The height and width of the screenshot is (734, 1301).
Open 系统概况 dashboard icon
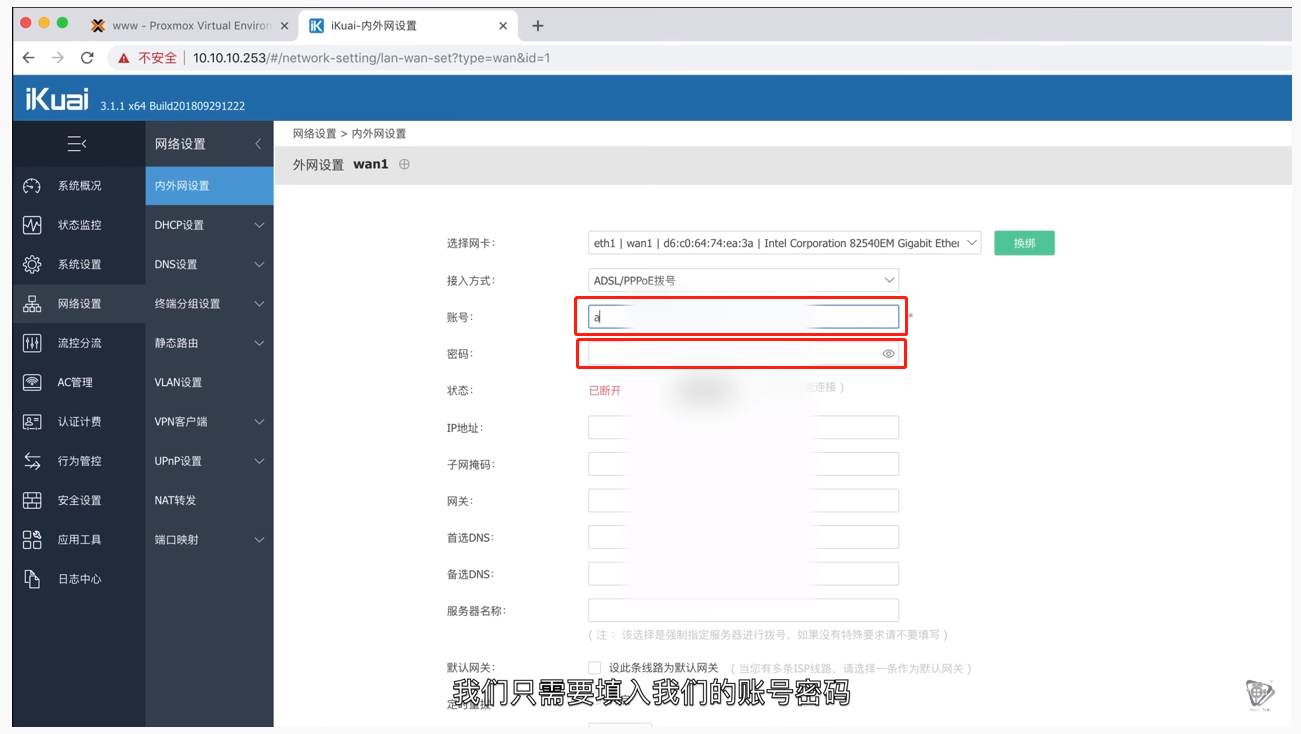click(32, 186)
